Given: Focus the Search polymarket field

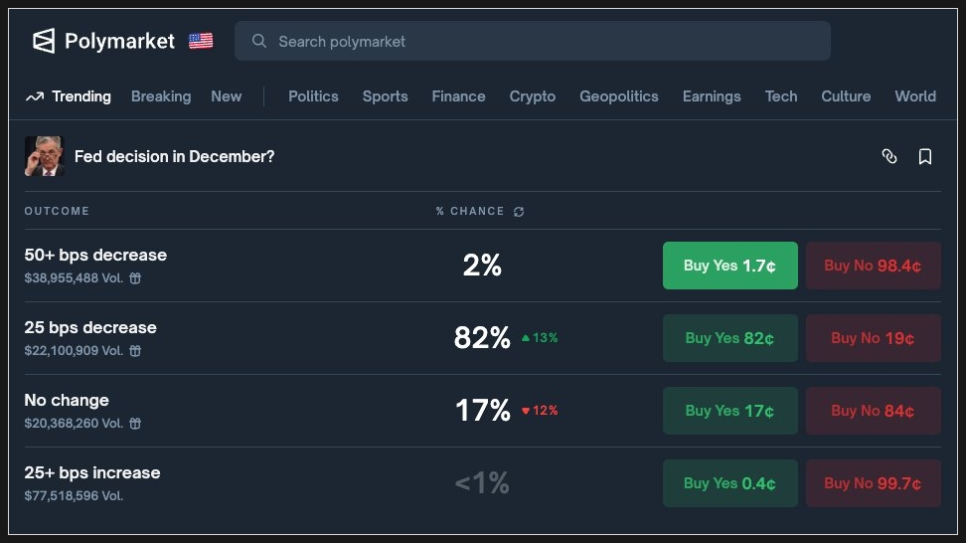Looking at the screenshot, I should 540,41.
